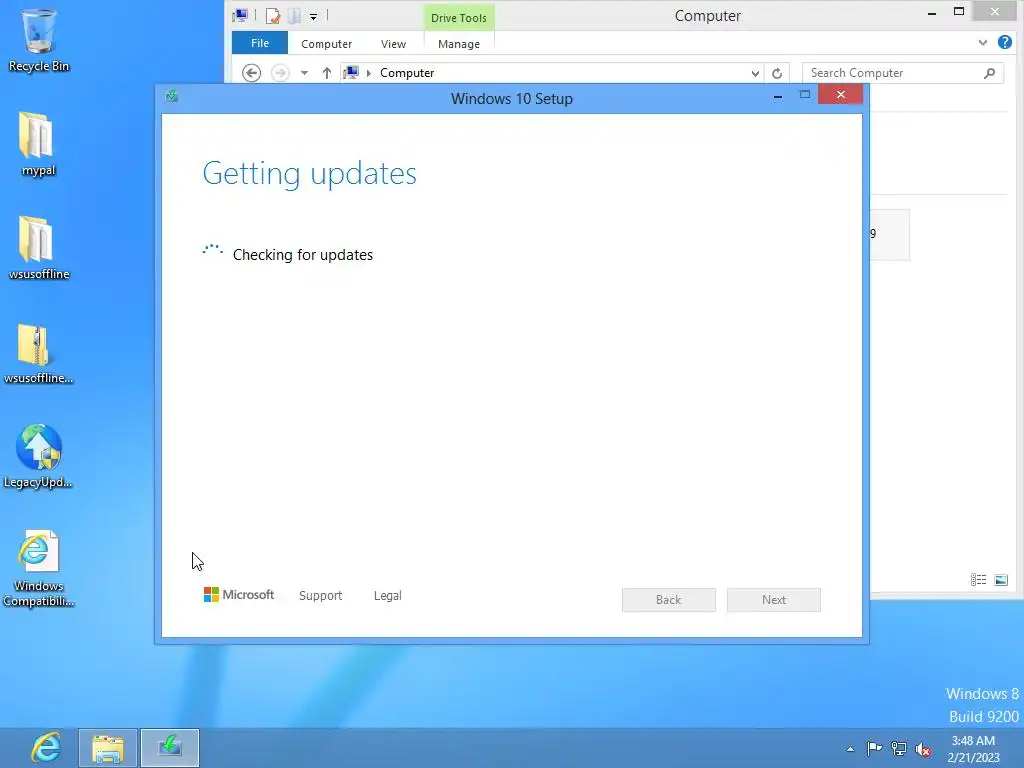Click the Properties quick access icon
1024x768 pixels.
(273, 16)
